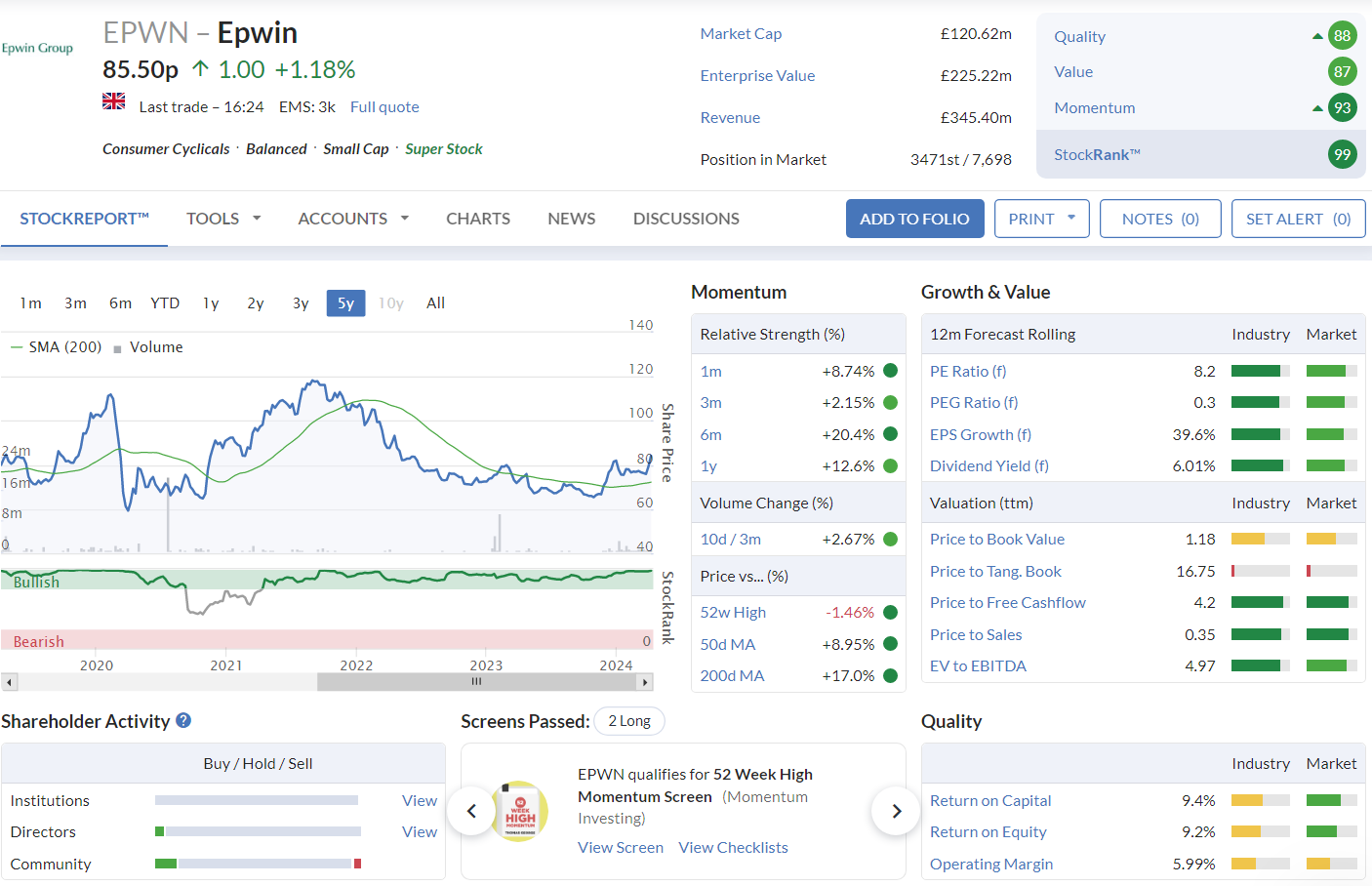The image size is (1372, 886).
Task: Click the PE Ratio (f) industry bar
Action: point(1261,371)
